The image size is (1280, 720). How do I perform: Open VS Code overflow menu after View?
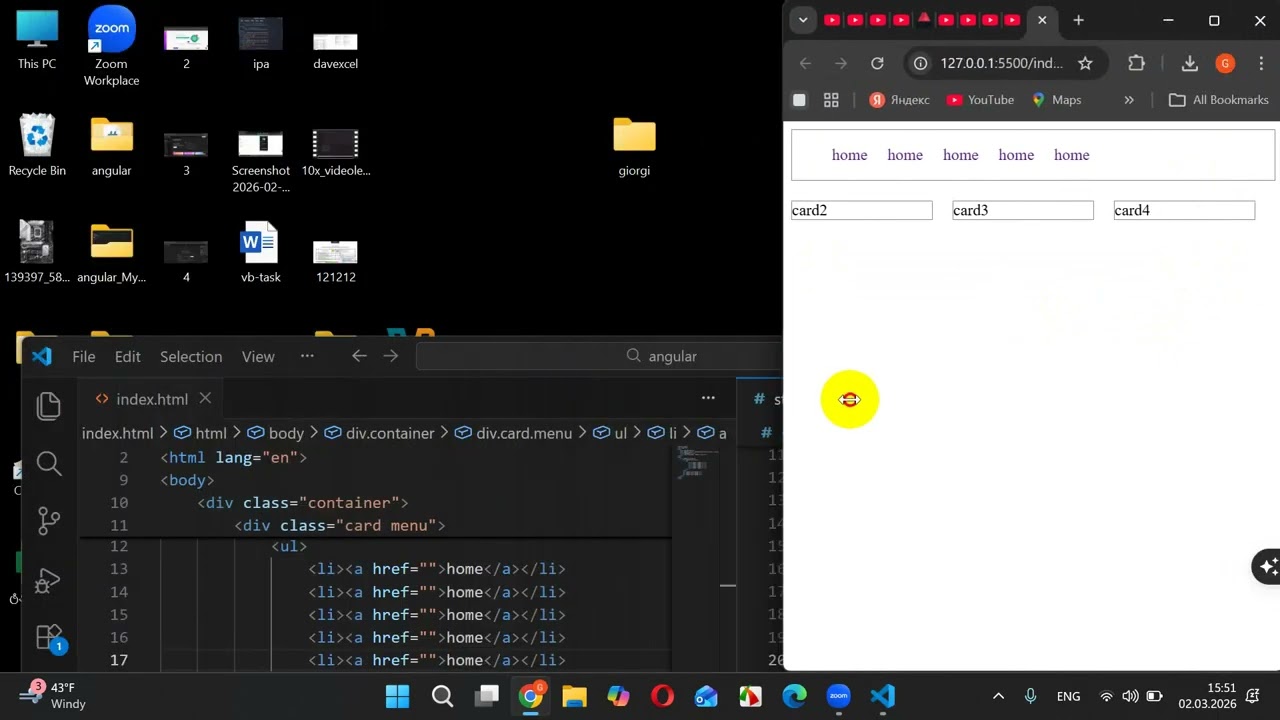tap(307, 356)
